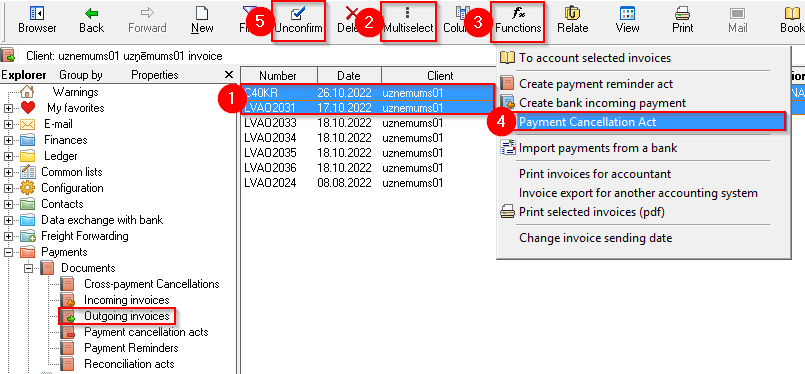The width and height of the screenshot is (805, 374).
Task: Click the Unconfirm toolbar button
Action: point(298,21)
